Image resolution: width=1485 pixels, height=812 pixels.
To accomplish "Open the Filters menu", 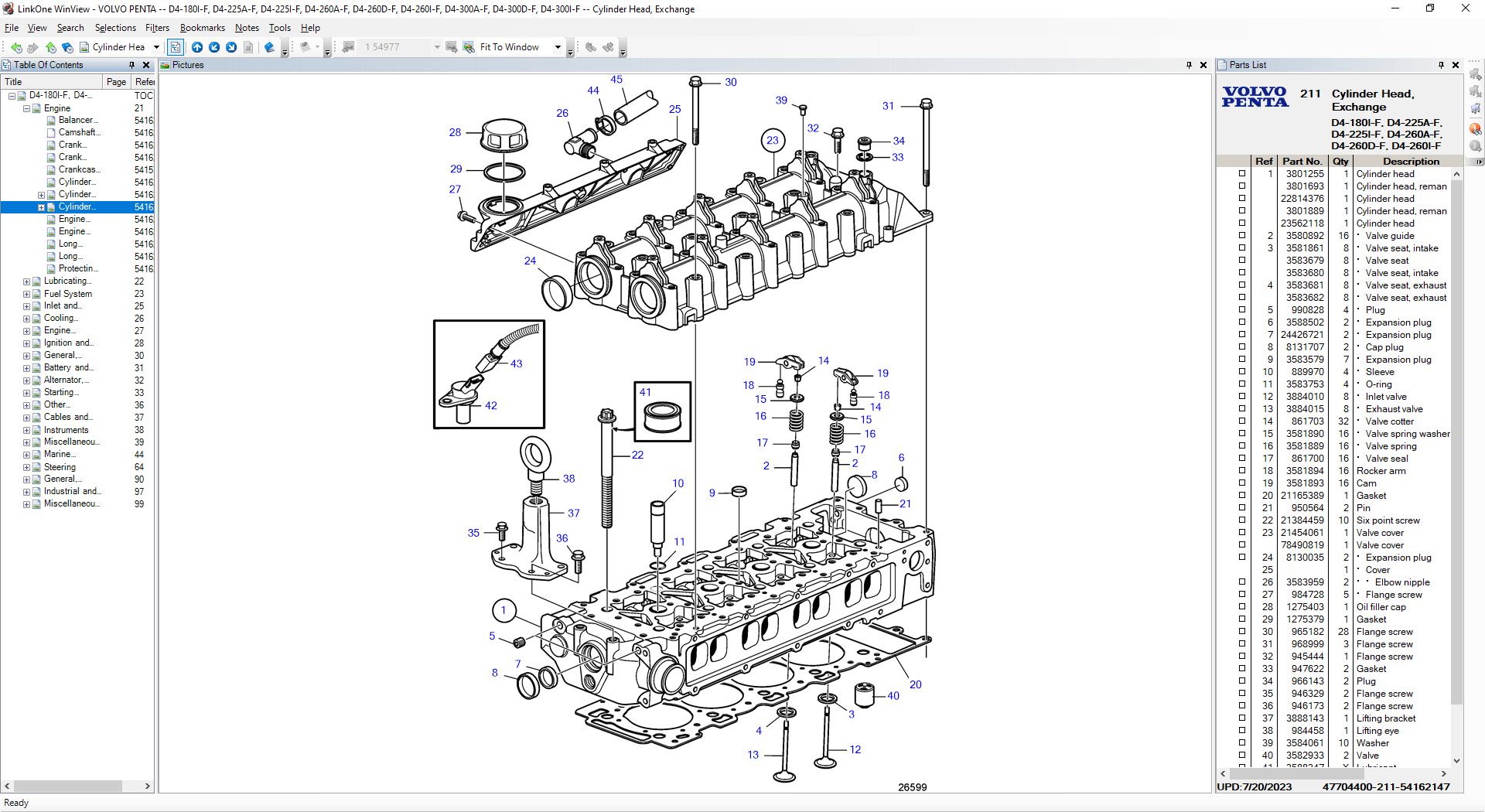I will click(157, 28).
